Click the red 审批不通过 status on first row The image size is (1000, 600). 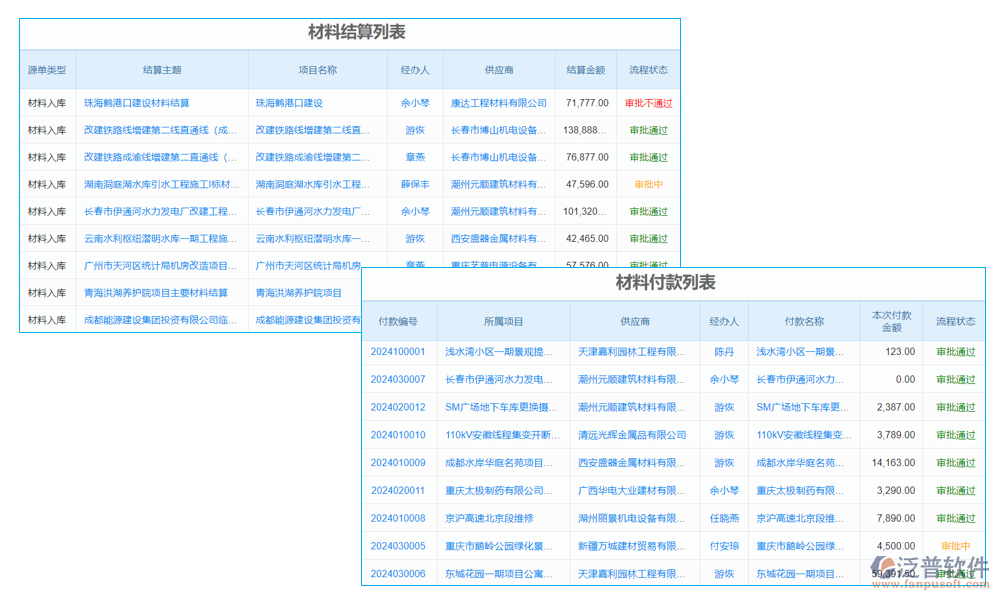pyautogui.click(x=648, y=102)
